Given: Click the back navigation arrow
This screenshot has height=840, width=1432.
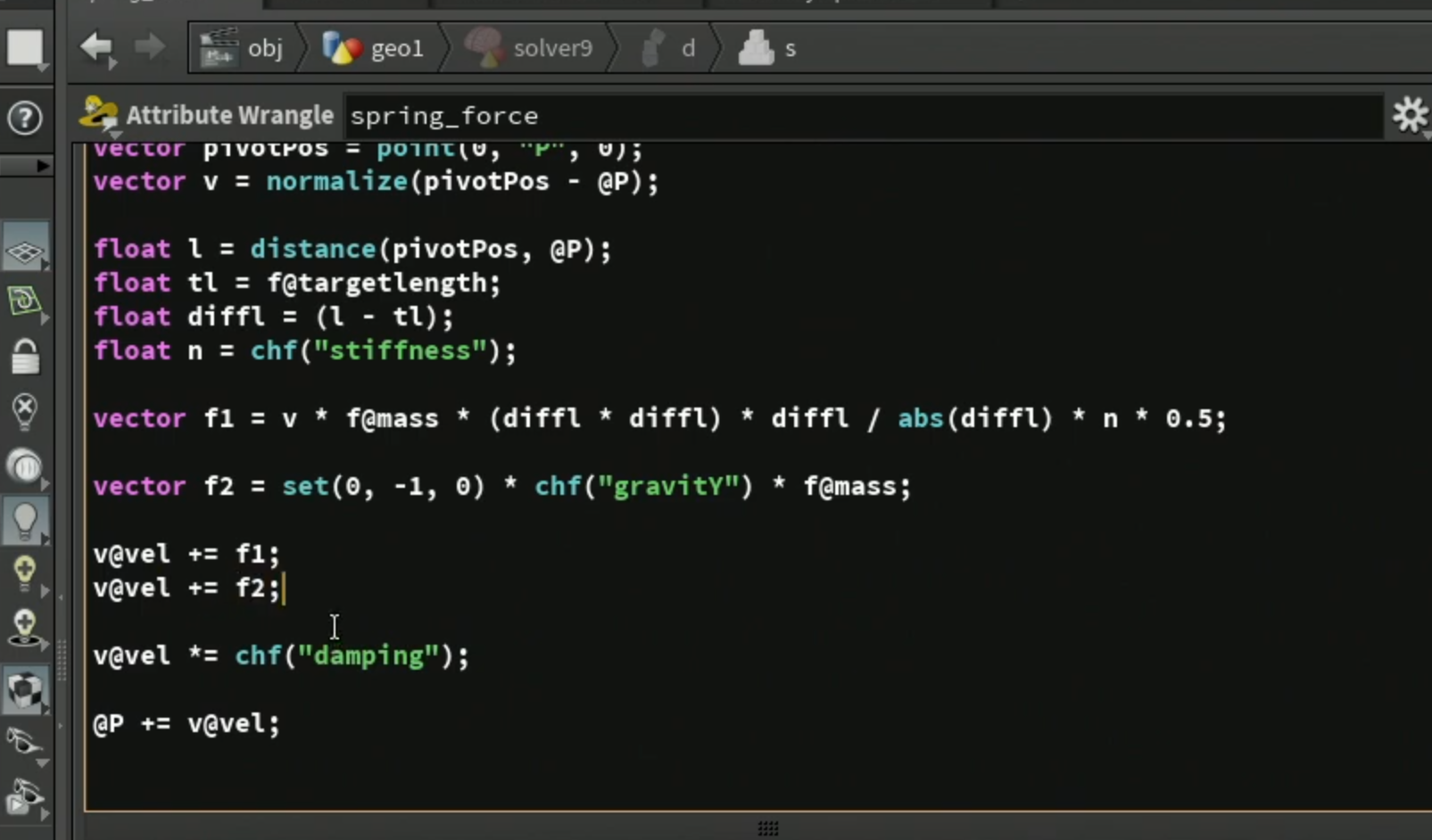Looking at the screenshot, I should [x=96, y=47].
